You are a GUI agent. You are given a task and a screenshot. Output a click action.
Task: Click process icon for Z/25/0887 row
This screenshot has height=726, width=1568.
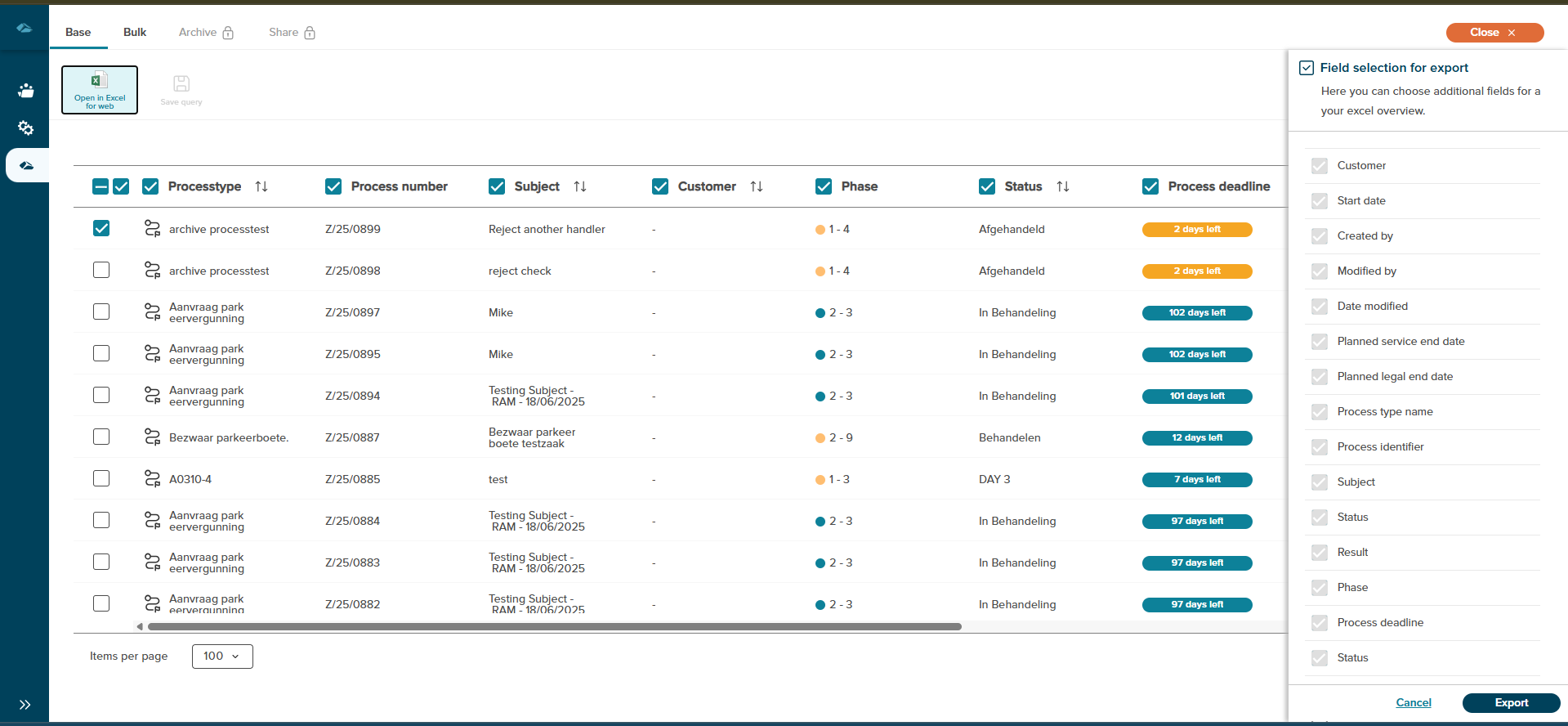point(152,437)
